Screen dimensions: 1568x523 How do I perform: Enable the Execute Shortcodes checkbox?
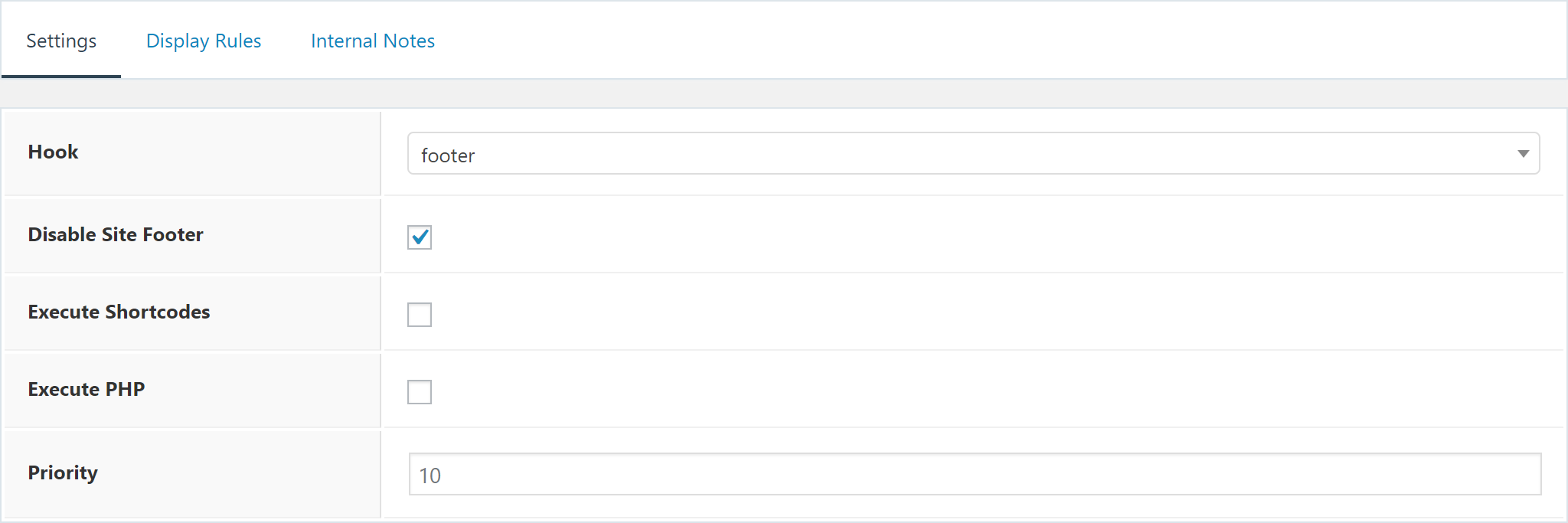point(420,315)
